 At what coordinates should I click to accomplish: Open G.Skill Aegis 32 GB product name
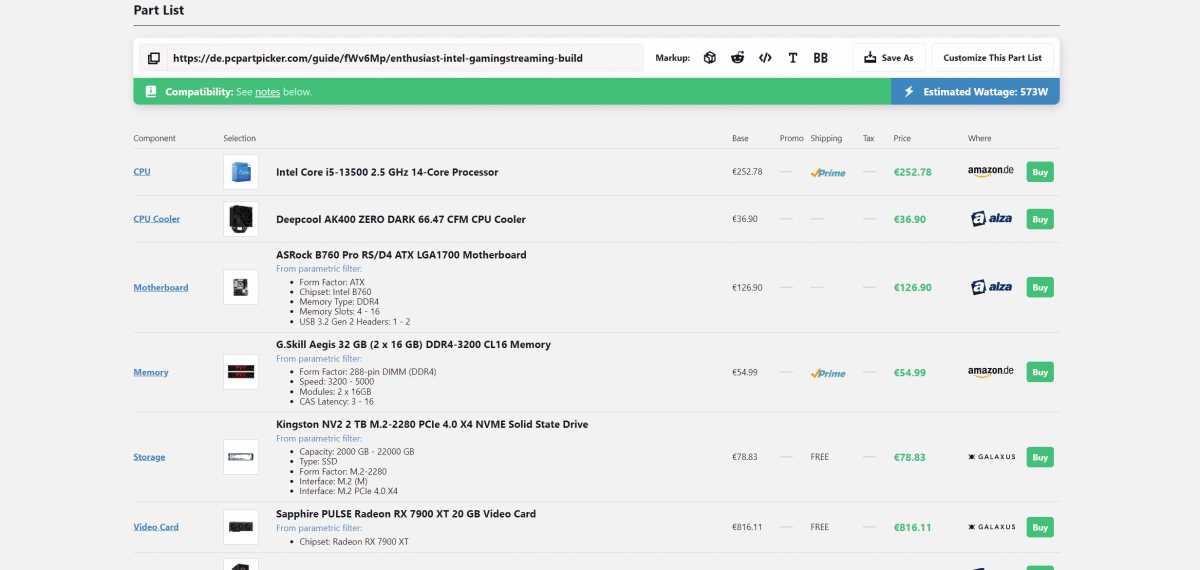(x=413, y=345)
